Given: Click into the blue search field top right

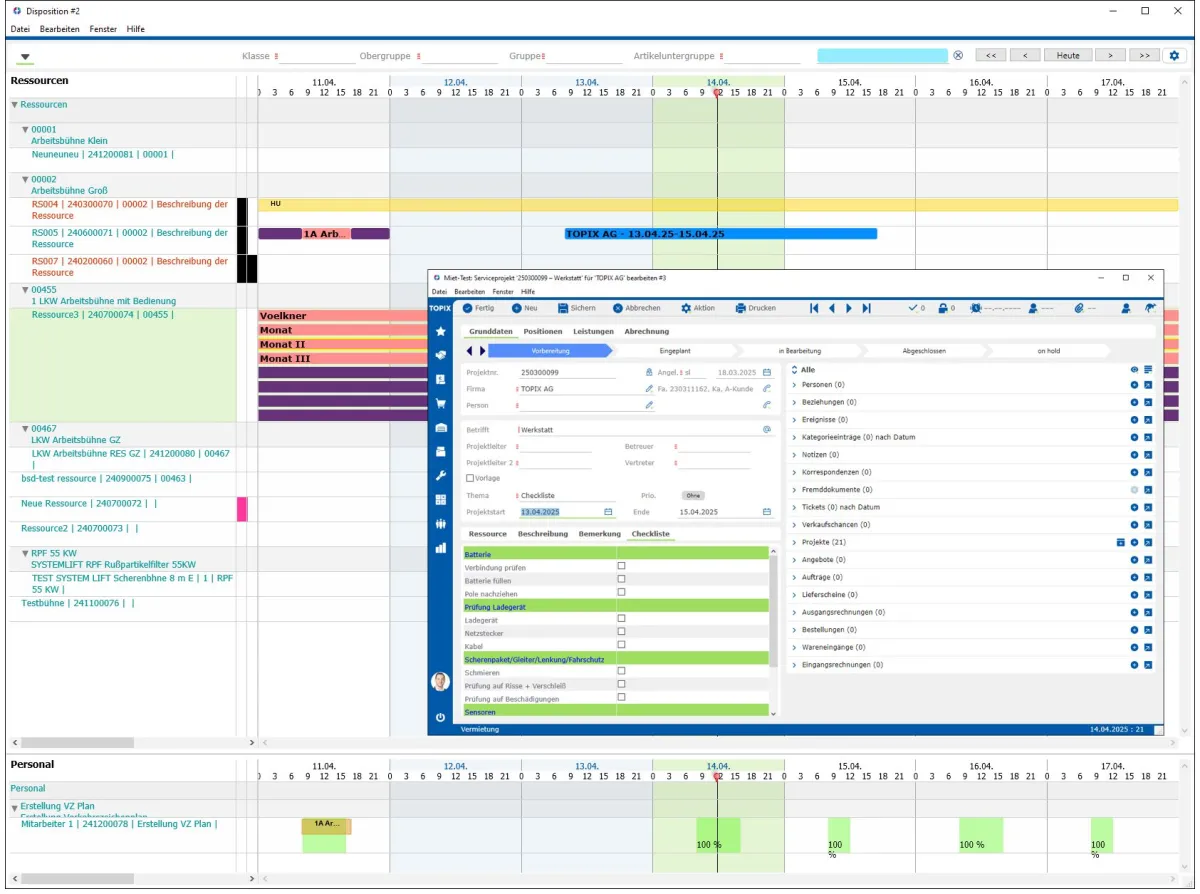Looking at the screenshot, I should coord(880,55).
